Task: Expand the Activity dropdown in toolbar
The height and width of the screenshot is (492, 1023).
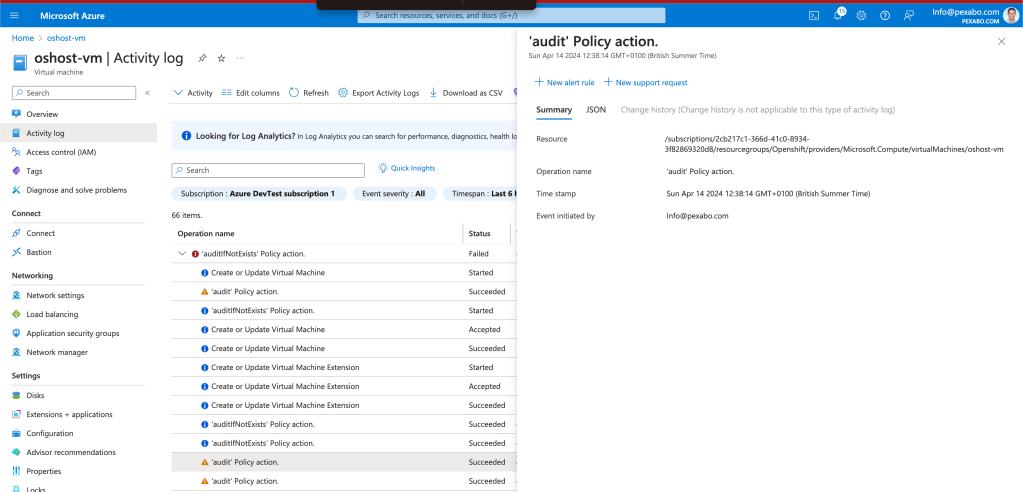Action: click(193, 93)
